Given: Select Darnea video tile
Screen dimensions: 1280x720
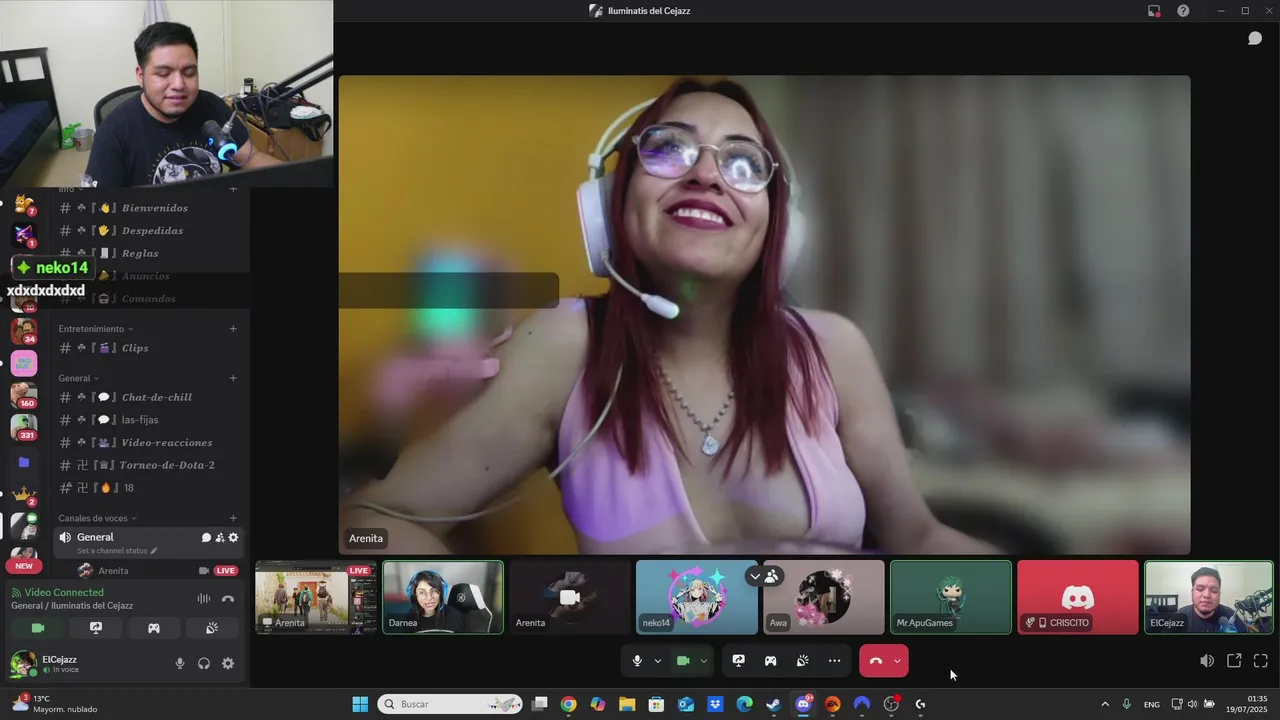Looking at the screenshot, I should click(x=443, y=597).
